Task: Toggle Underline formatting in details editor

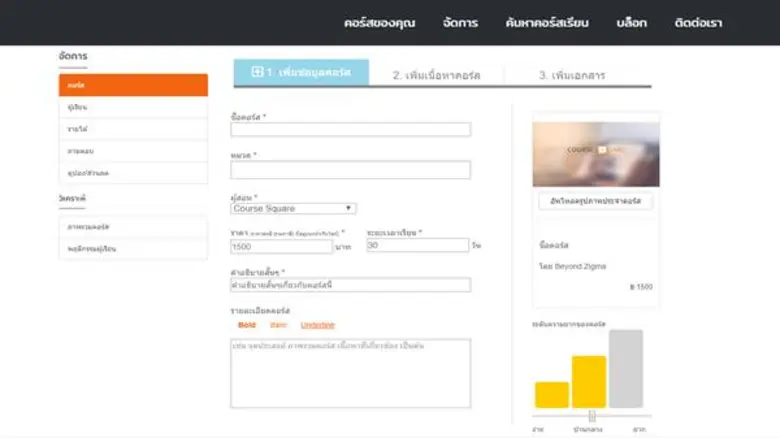Action: coord(317,325)
